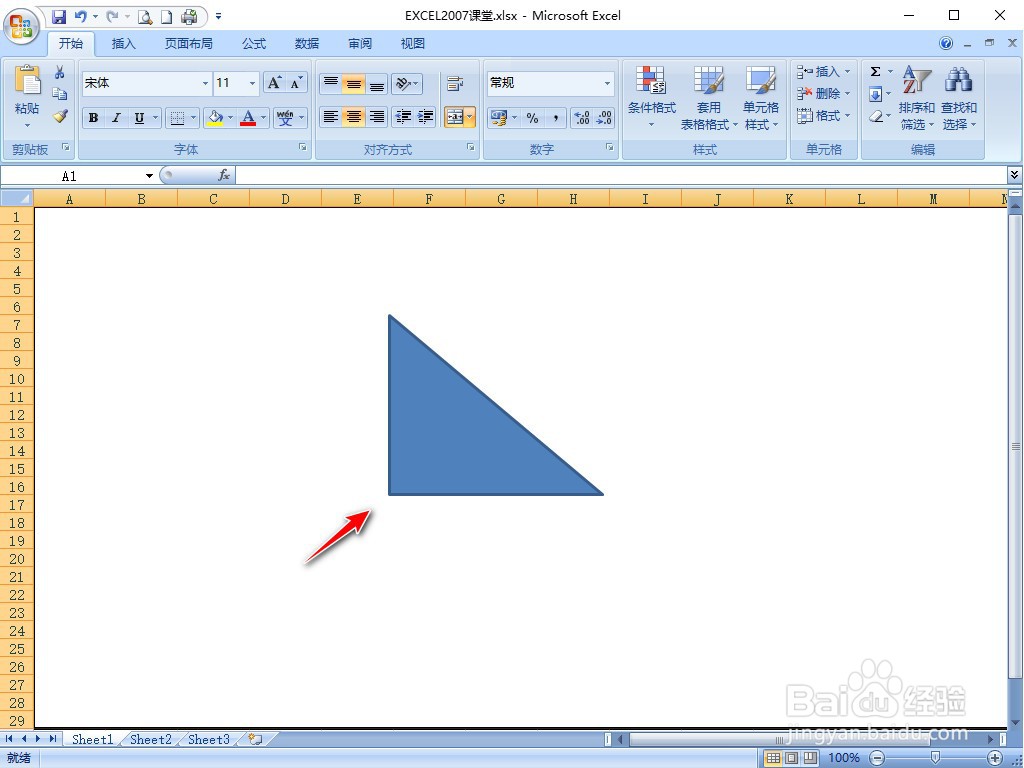The image size is (1024, 768).
Task: Insert function with fx button
Action: pos(223,175)
